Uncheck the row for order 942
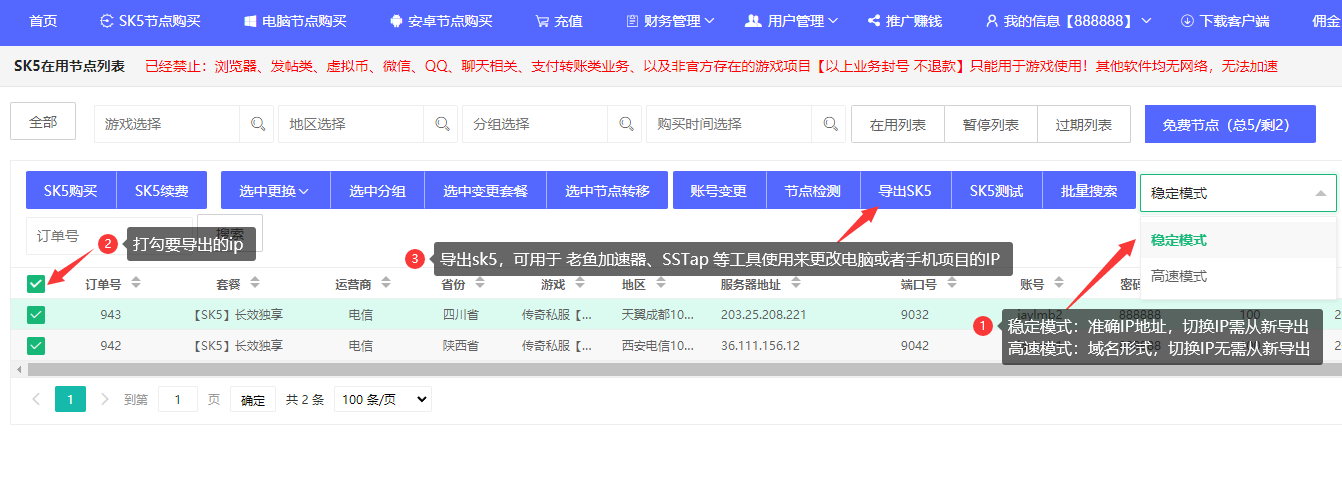This screenshot has height=504, width=1342. coord(36,346)
